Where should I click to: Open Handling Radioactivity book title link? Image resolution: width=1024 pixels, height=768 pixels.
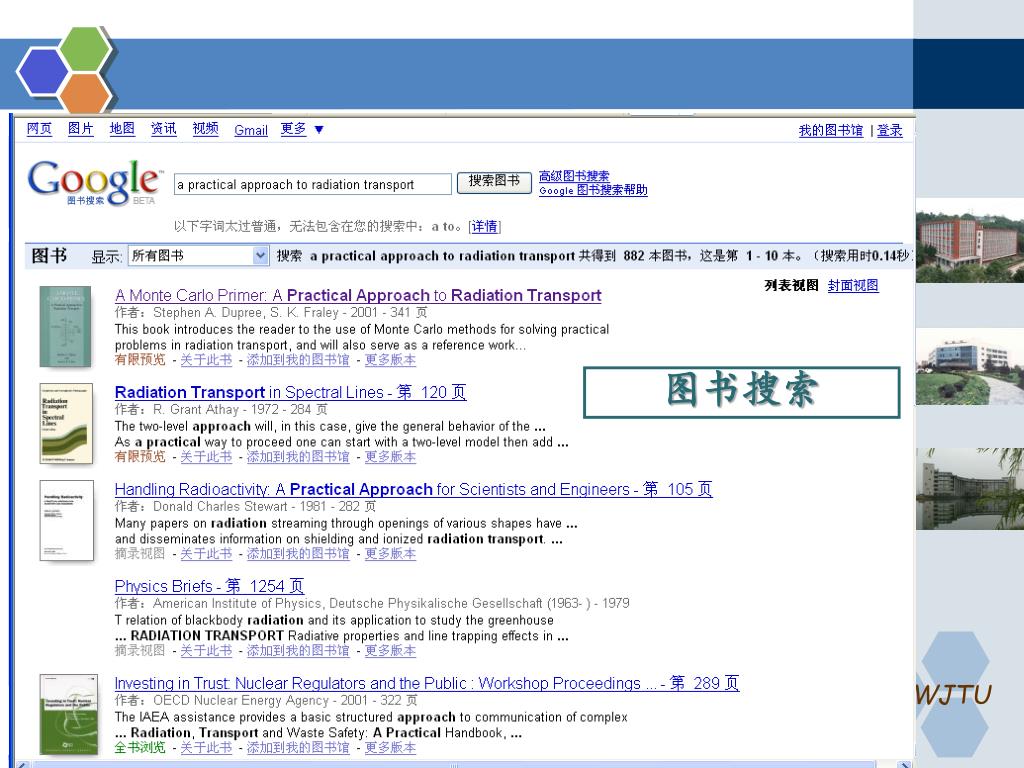click(x=413, y=489)
